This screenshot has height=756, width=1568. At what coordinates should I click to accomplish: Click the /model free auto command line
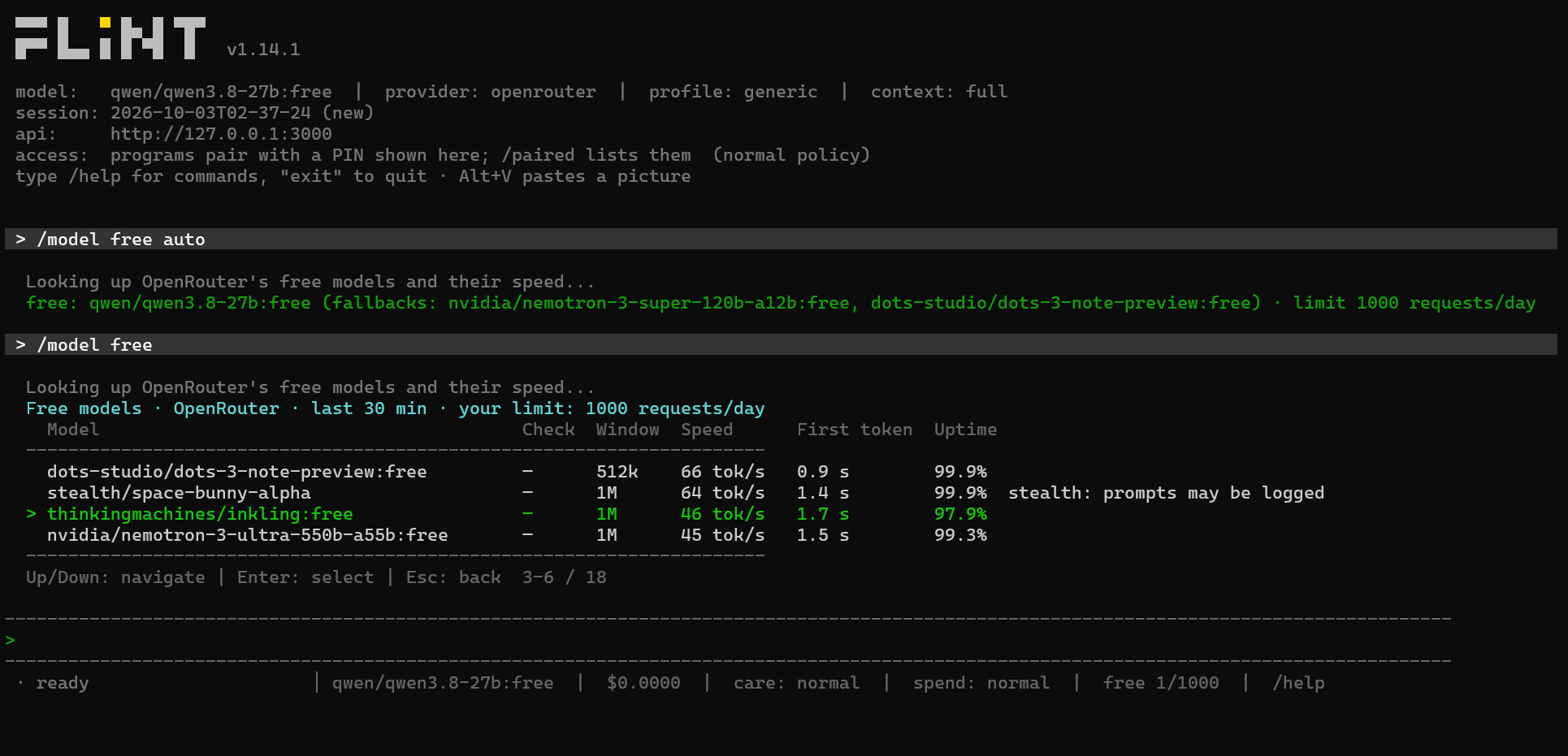(x=781, y=239)
